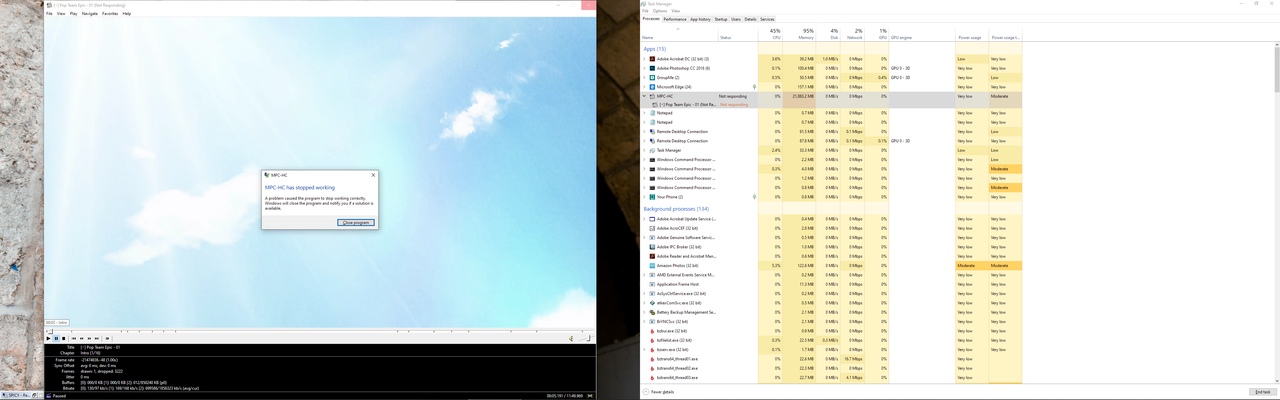Screen dimensions: 1280x400
Task: Expand the Your Phone process group
Action: click(644, 197)
